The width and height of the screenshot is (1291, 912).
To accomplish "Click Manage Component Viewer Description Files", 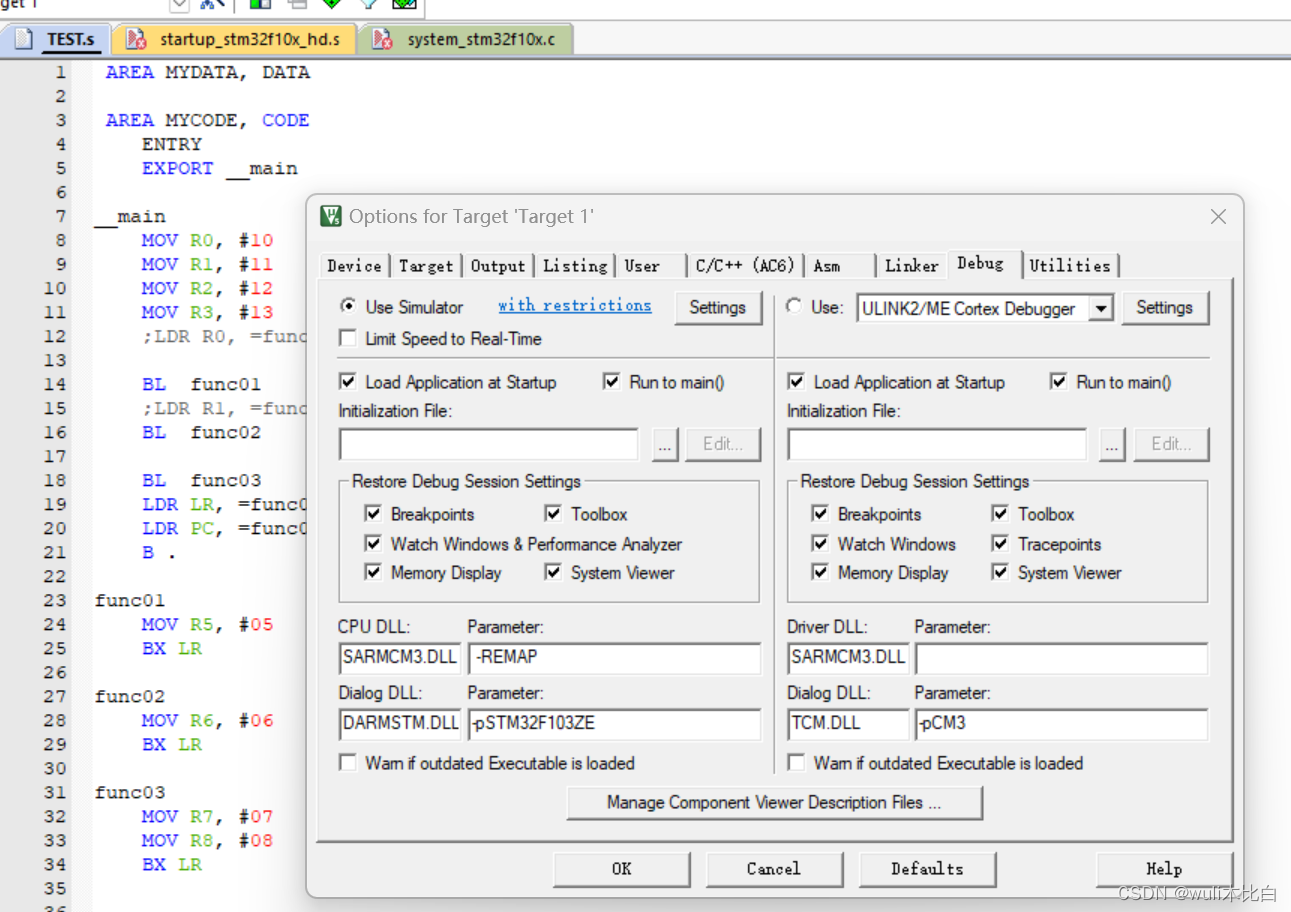I will tap(774, 802).
